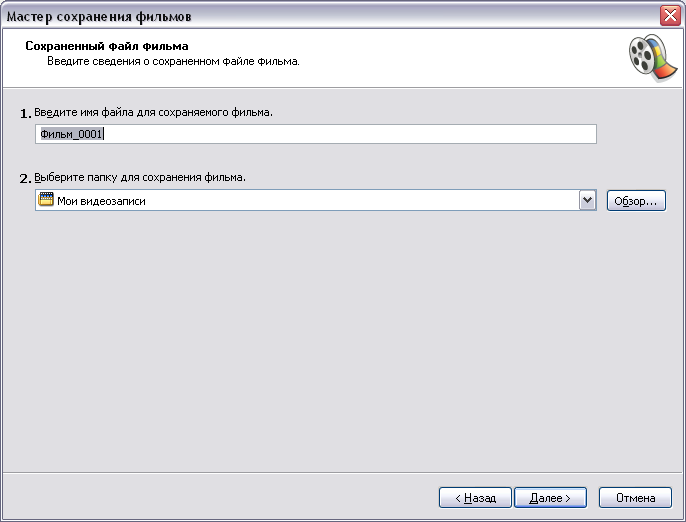Image resolution: width=686 pixels, height=522 pixels.
Task: Click the step number 1 marker
Action: point(25,114)
